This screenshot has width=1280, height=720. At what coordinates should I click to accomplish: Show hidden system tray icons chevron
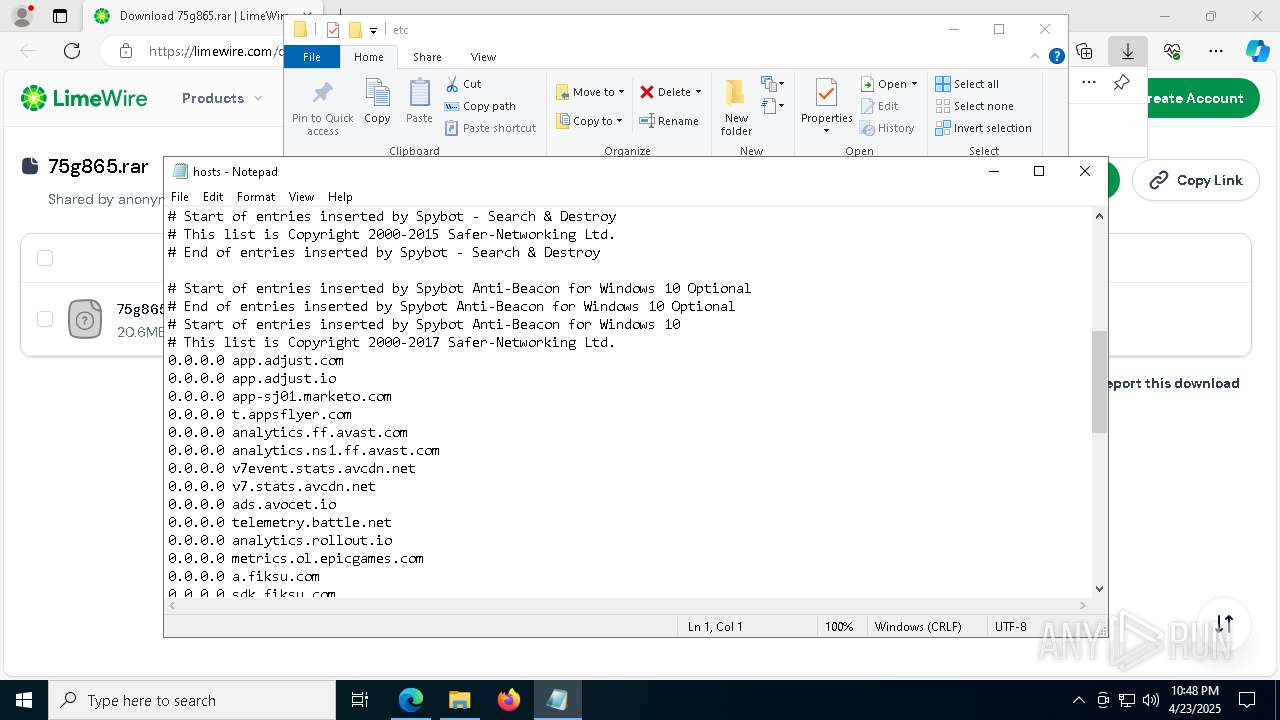[x=1078, y=700]
